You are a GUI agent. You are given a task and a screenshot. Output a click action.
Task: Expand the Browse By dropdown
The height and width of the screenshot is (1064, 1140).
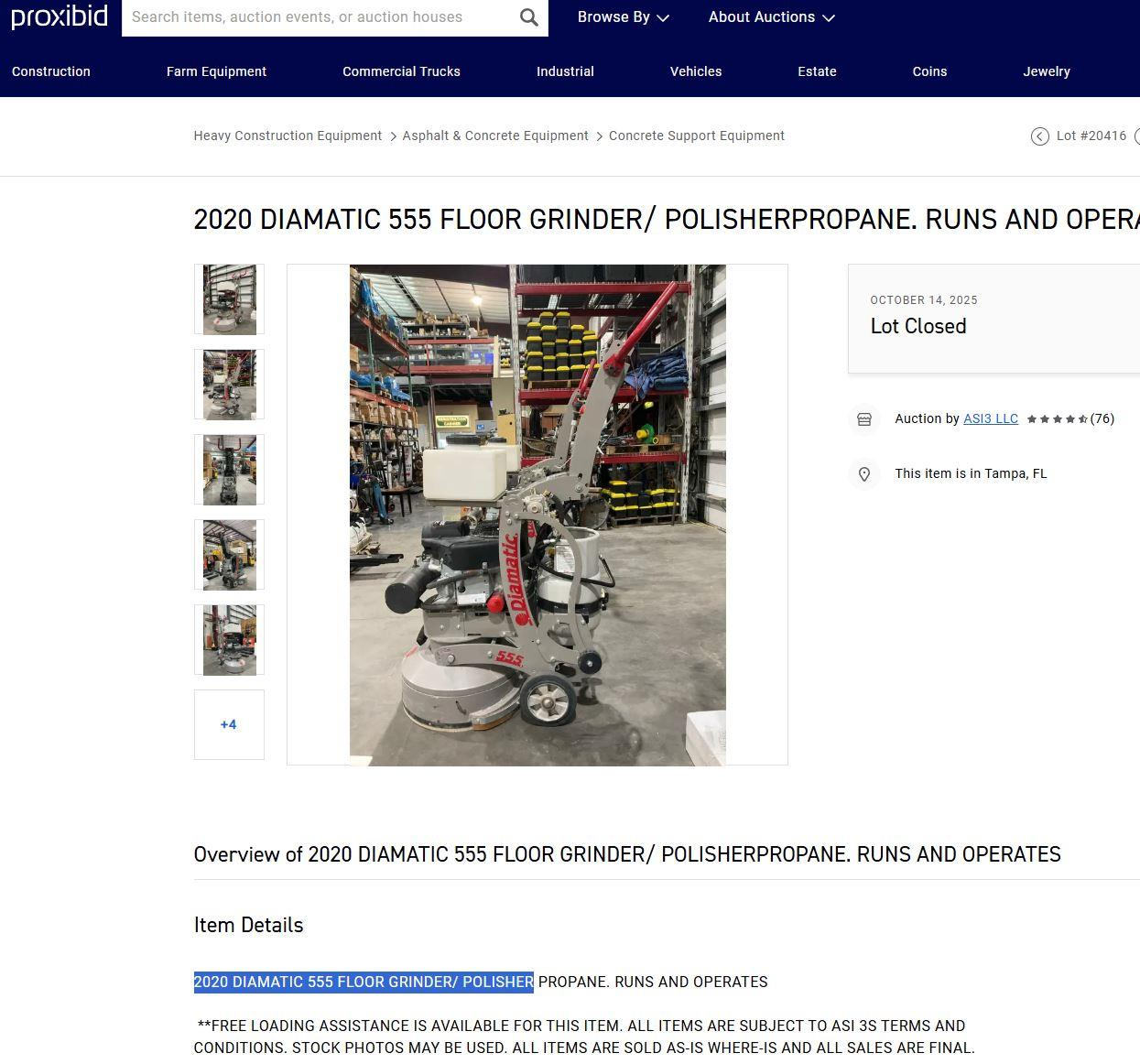tap(623, 17)
